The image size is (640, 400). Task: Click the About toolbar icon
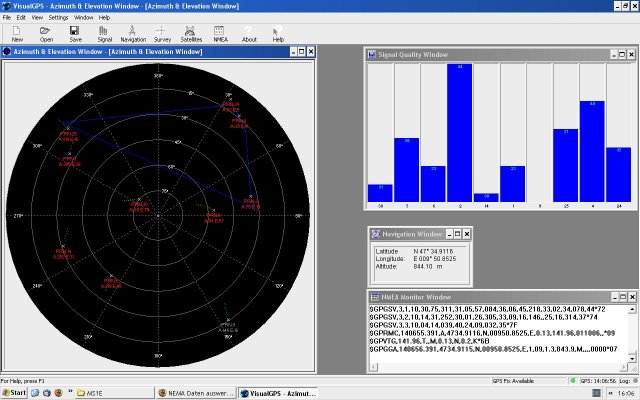click(x=249, y=34)
